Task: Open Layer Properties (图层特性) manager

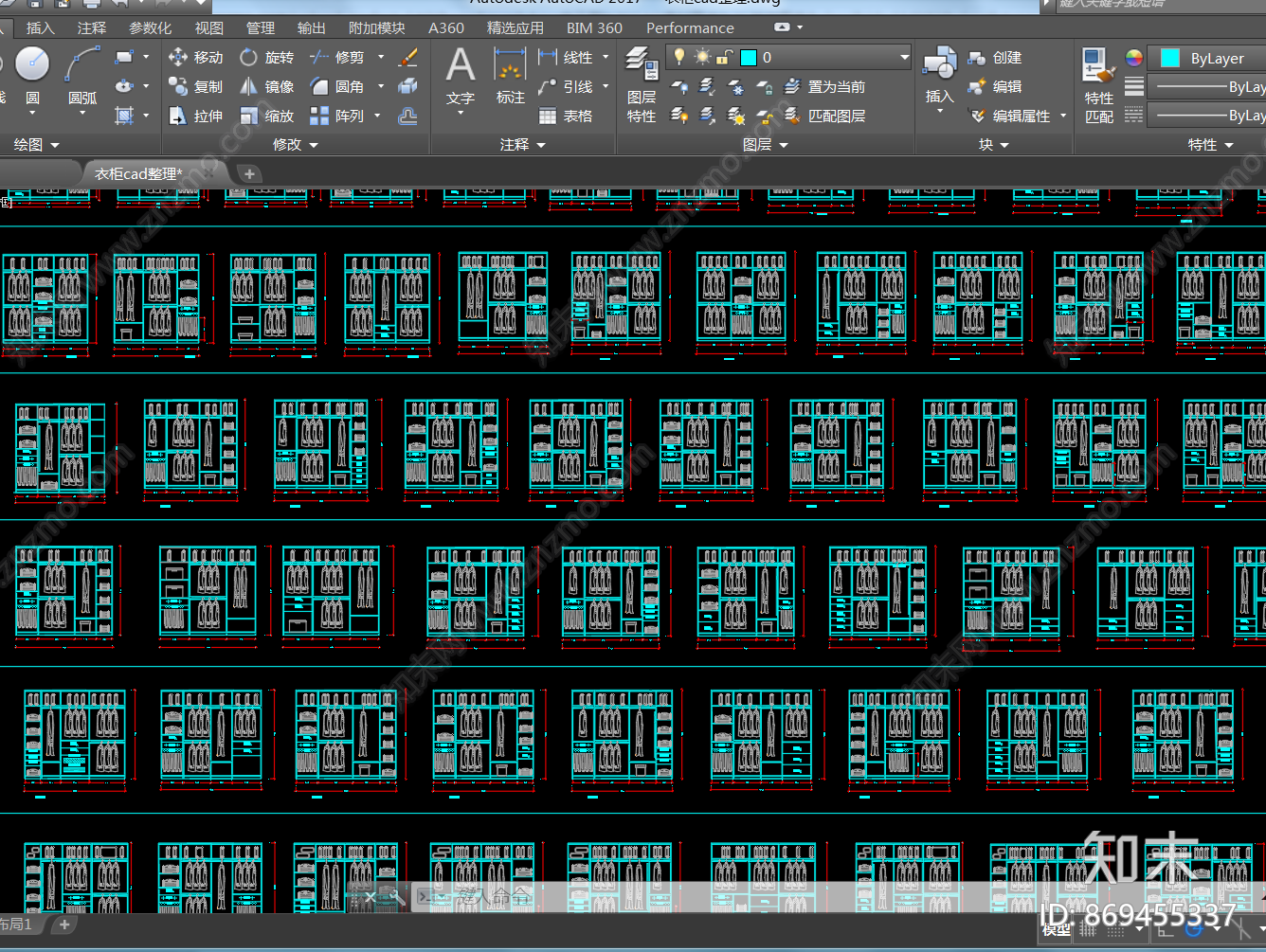Action: coord(642,85)
